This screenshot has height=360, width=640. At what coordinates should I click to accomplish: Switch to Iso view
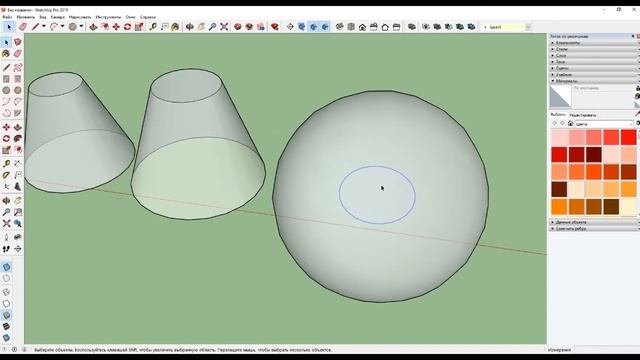[x=340, y=27]
